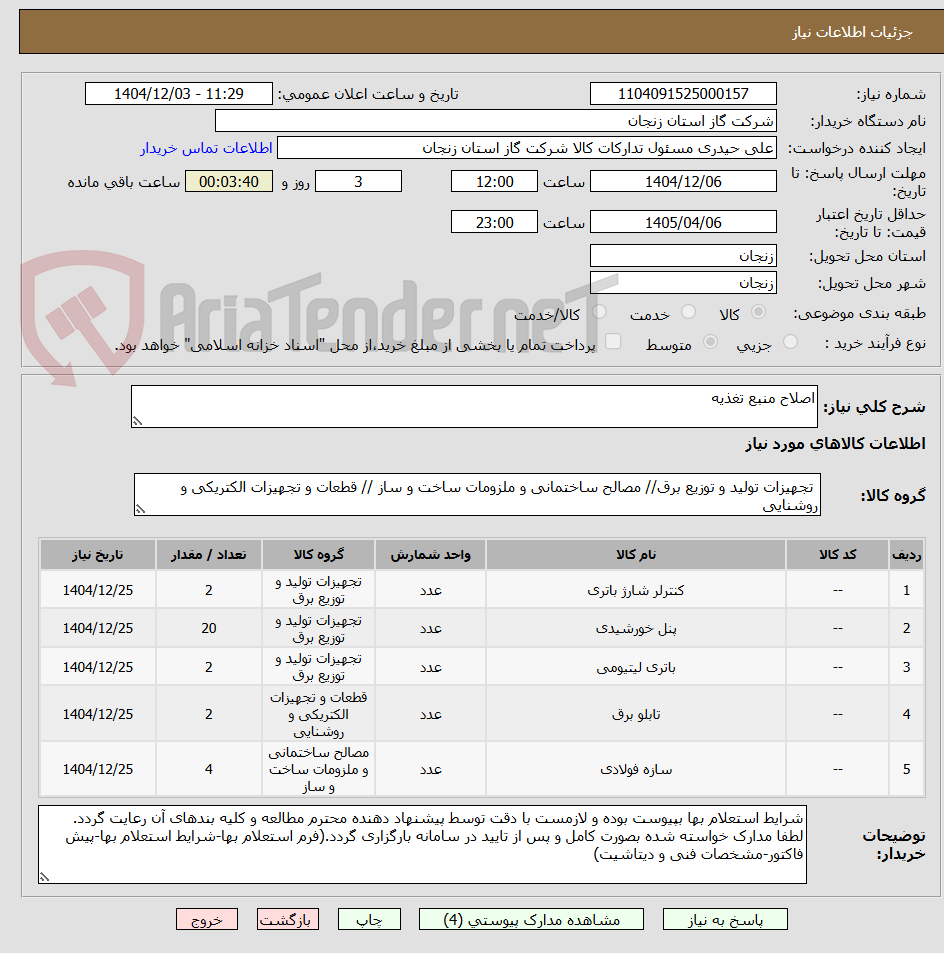Click the ردیف column header
Screen dimensions: 944x953
coord(906,554)
